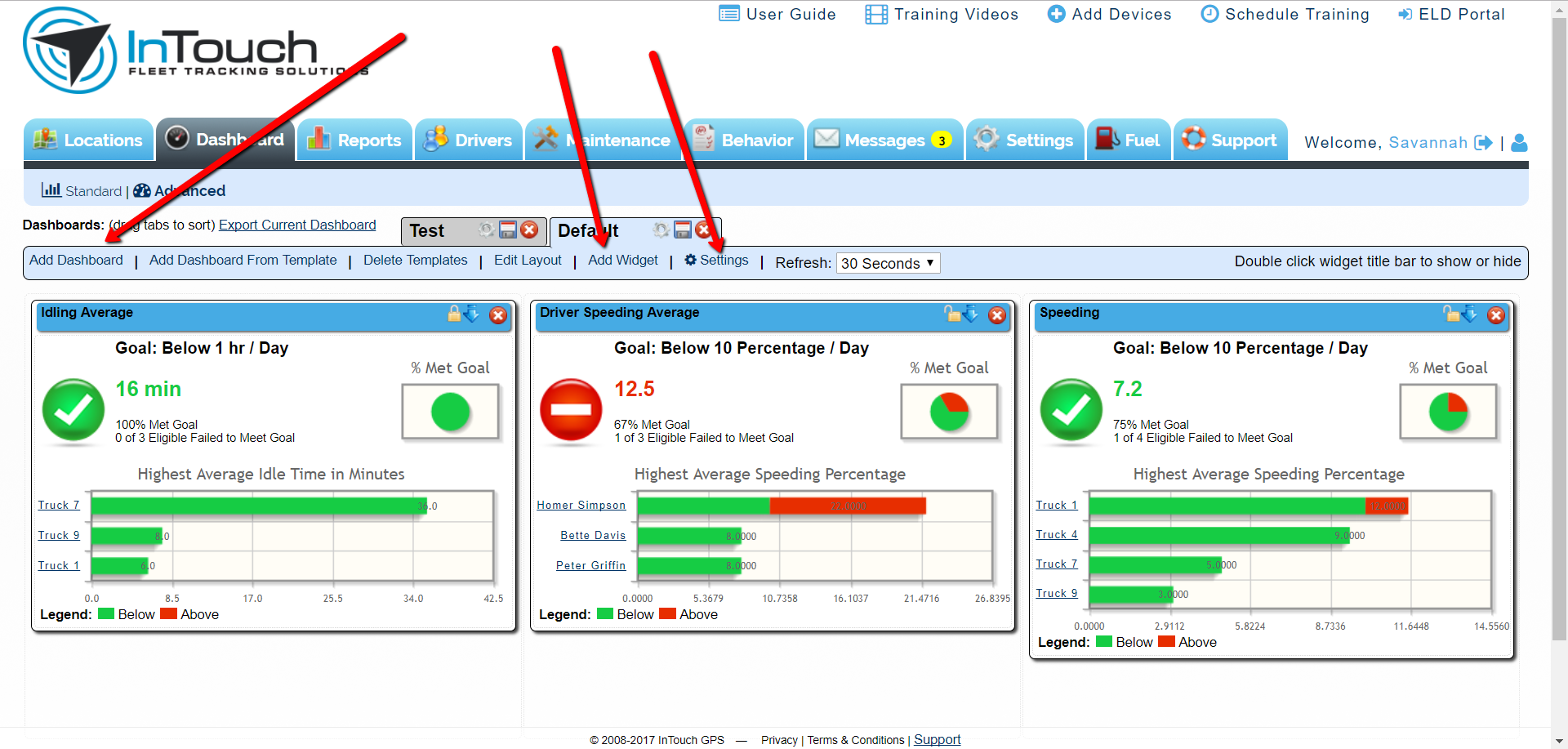Select the Test dashboard tab
1568x749 pixels.
tap(427, 230)
